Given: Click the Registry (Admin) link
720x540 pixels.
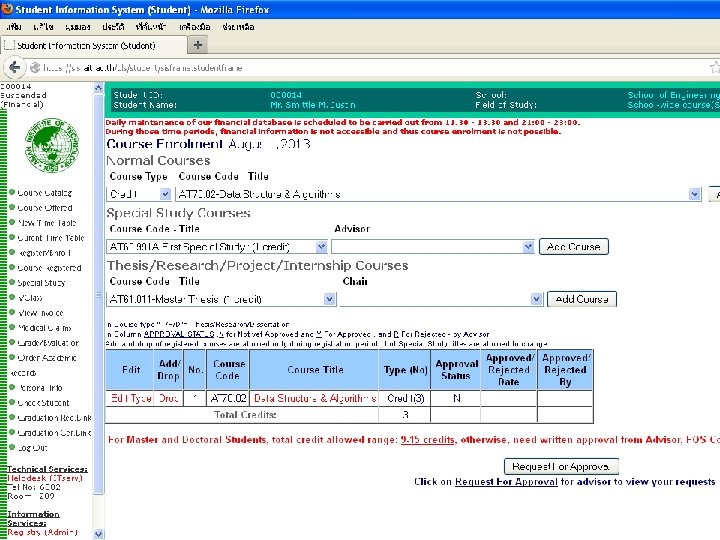Looking at the screenshot, I should (x=42, y=532).
